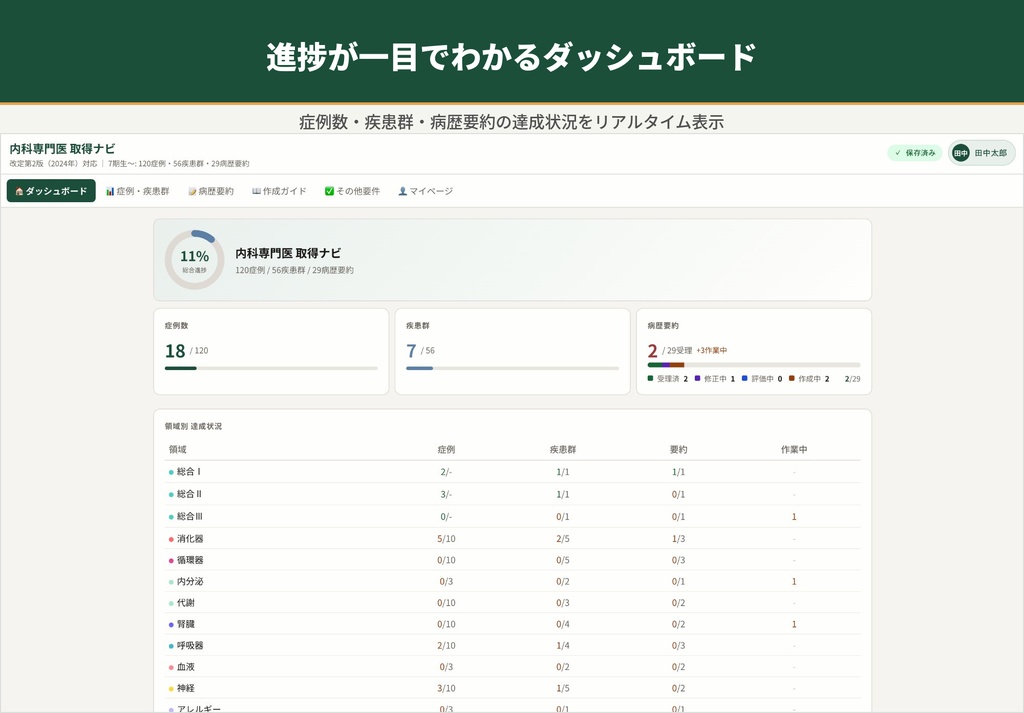This screenshot has width=1024, height=713.
Task: Click the memo icon beside 病歴要約
Action: (192, 191)
